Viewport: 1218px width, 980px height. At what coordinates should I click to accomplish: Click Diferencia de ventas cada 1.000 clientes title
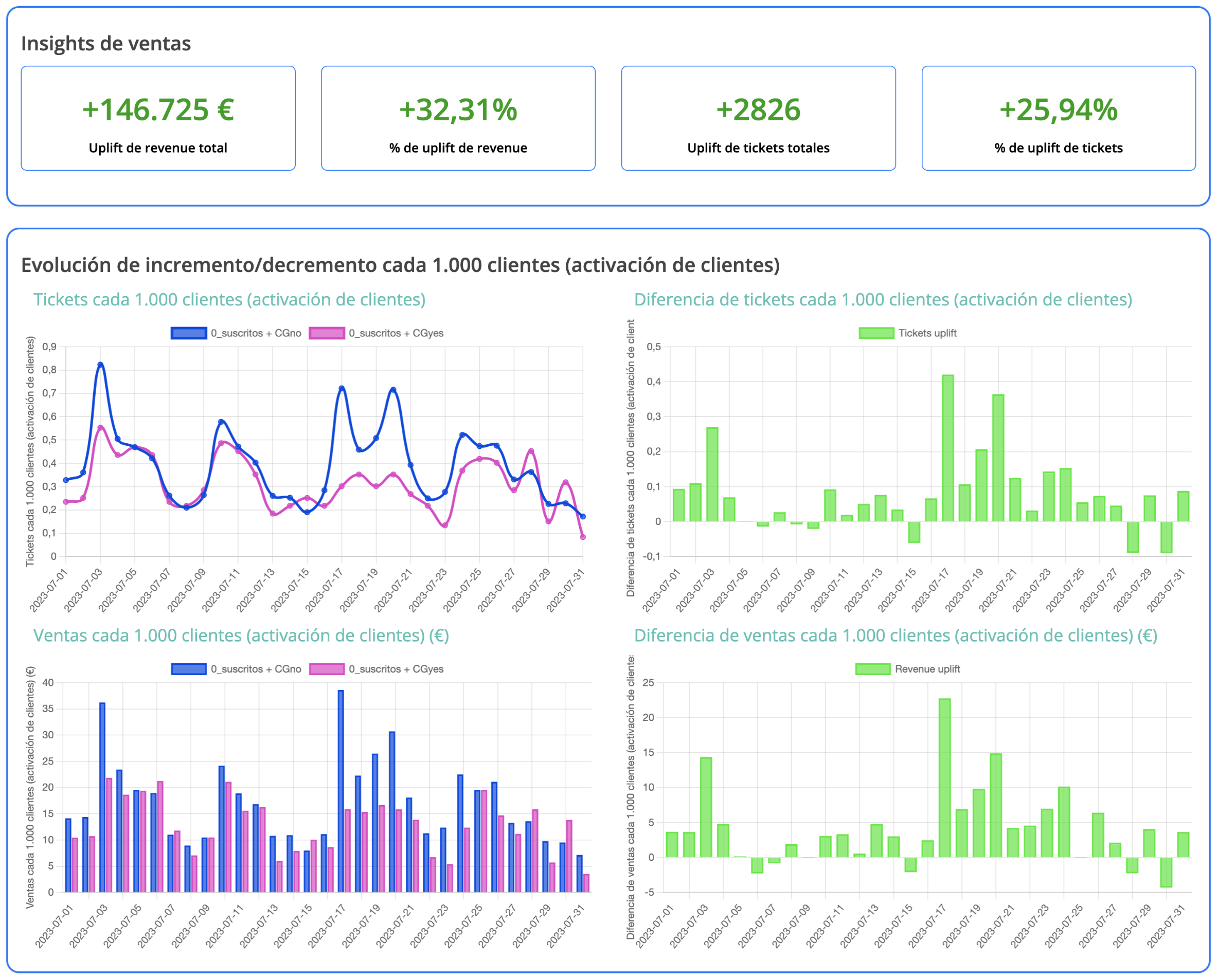coord(895,636)
